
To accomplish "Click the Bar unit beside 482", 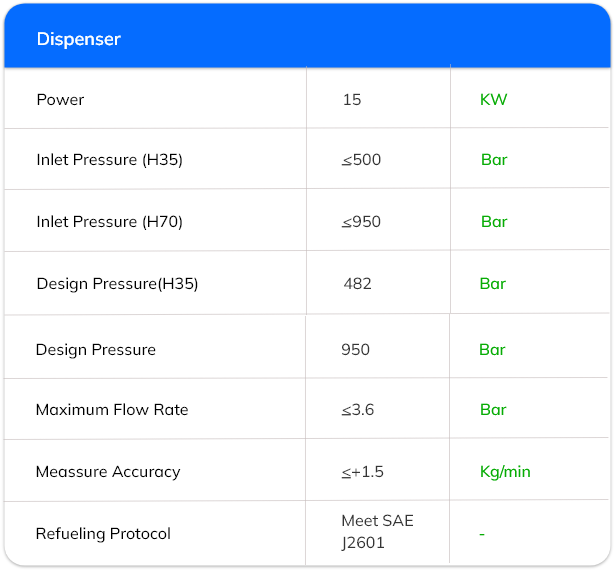I will 492,284.
